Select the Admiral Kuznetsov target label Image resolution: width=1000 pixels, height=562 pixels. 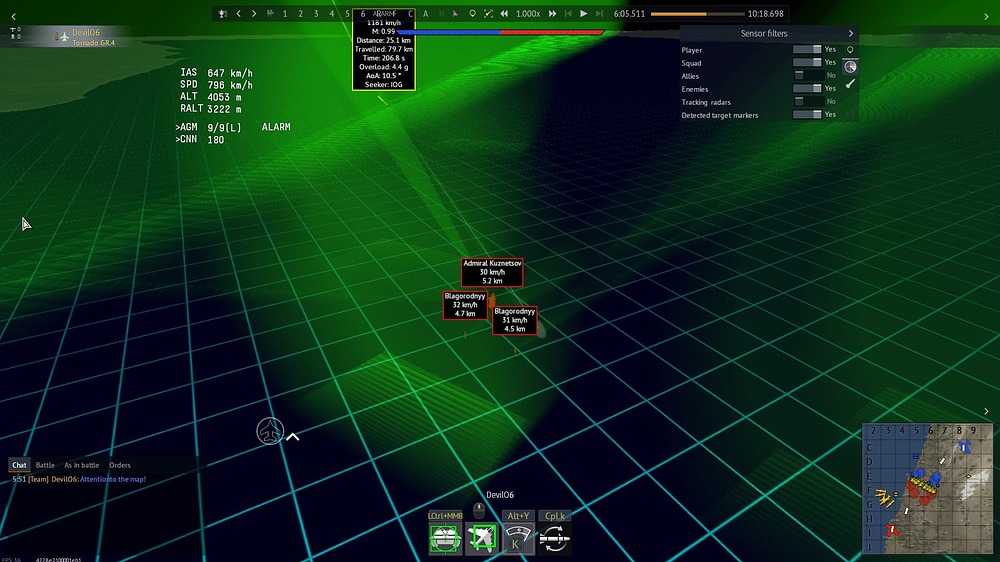pyautogui.click(x=492, y=272)
